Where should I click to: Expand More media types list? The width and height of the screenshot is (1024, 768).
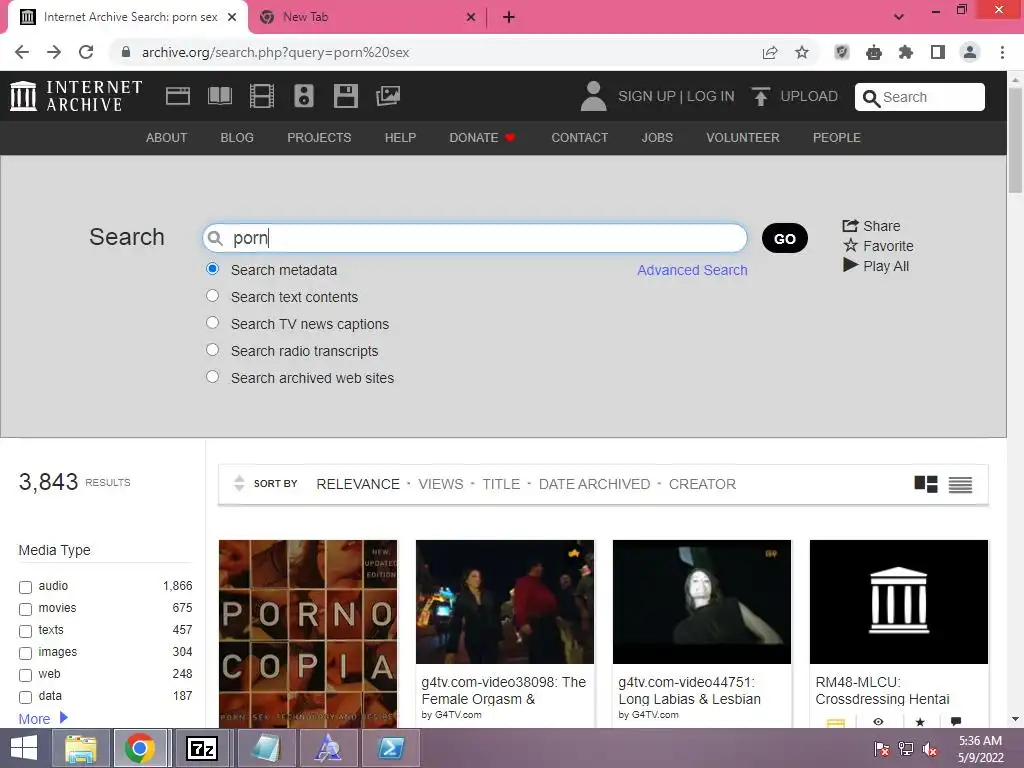[x=43, y=718]
